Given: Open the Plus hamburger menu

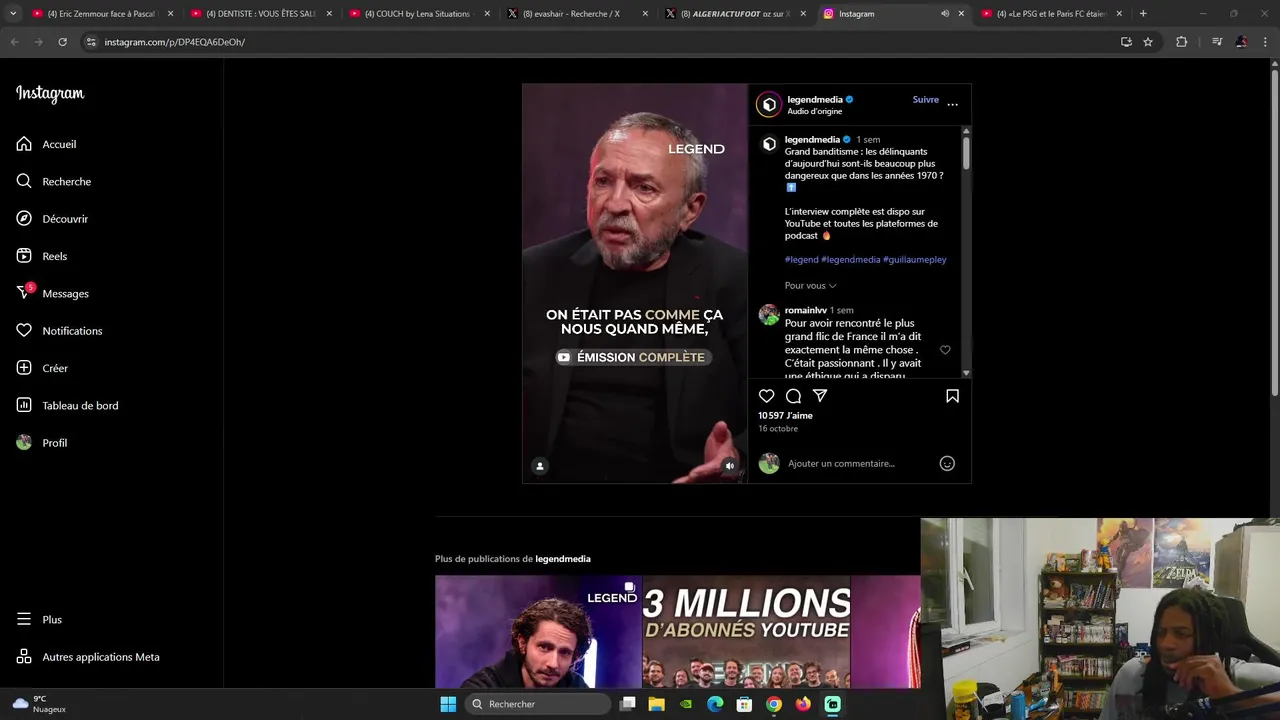Looking at the screenshot, I should tap(39, 619).
